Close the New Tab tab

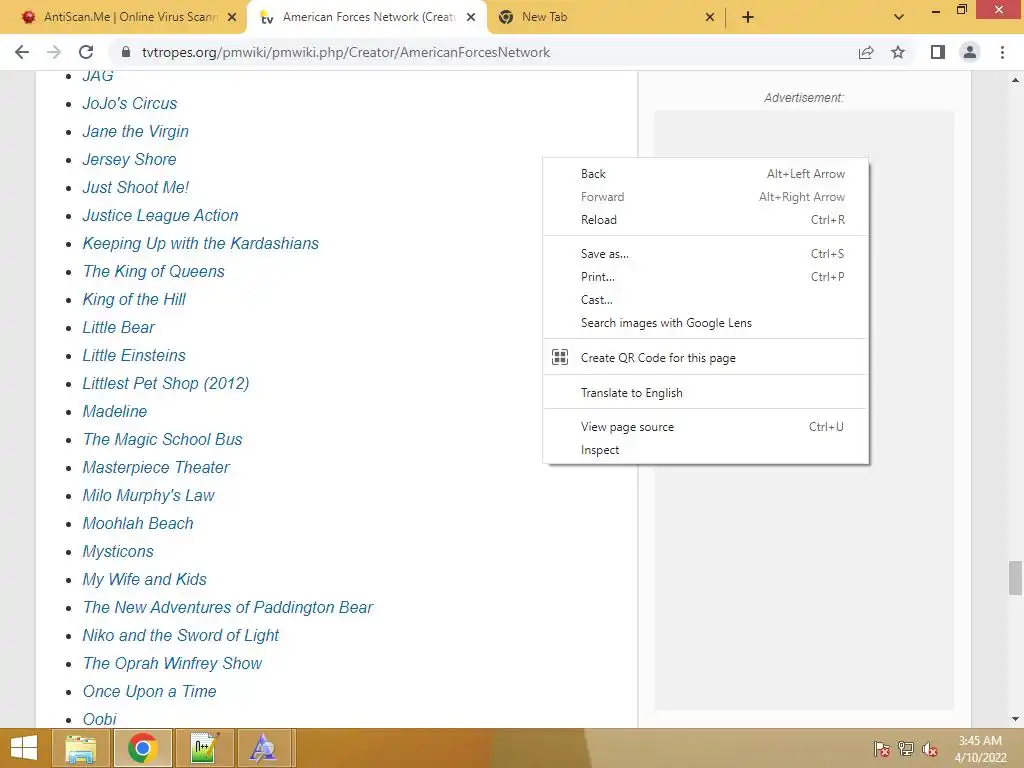point(710,17)
